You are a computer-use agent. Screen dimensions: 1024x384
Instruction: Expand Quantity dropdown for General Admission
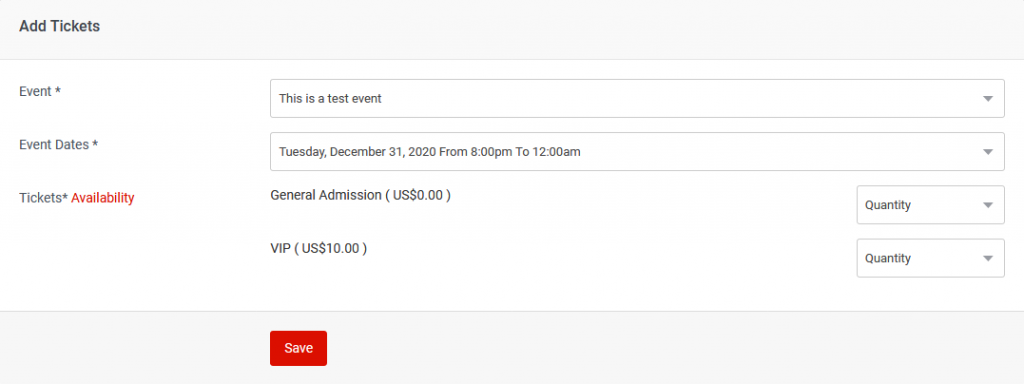pyautogui.click(x=931, y=205)
